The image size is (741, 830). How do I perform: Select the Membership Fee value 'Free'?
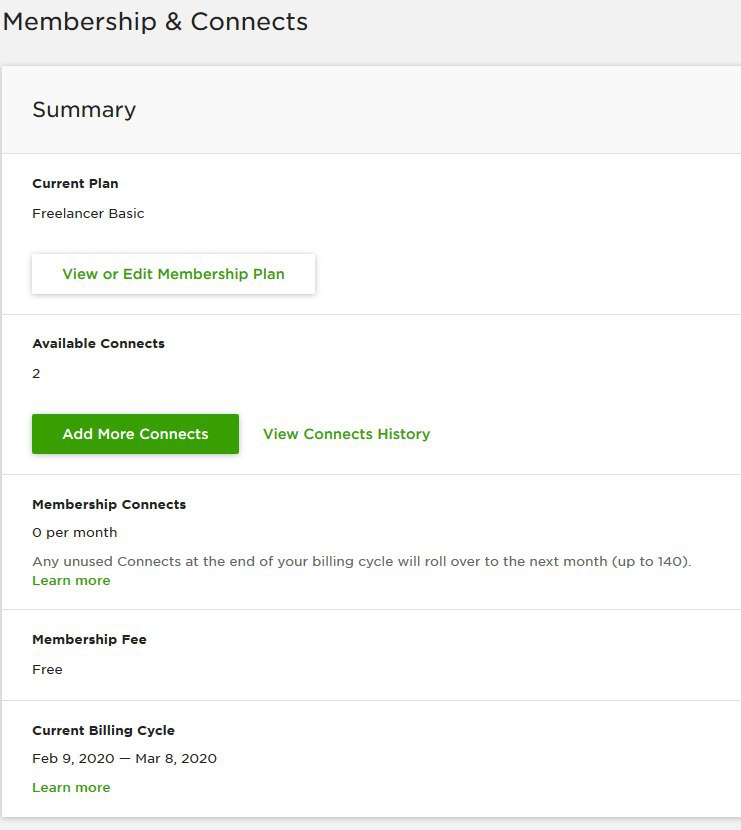[x=47, y=670]
